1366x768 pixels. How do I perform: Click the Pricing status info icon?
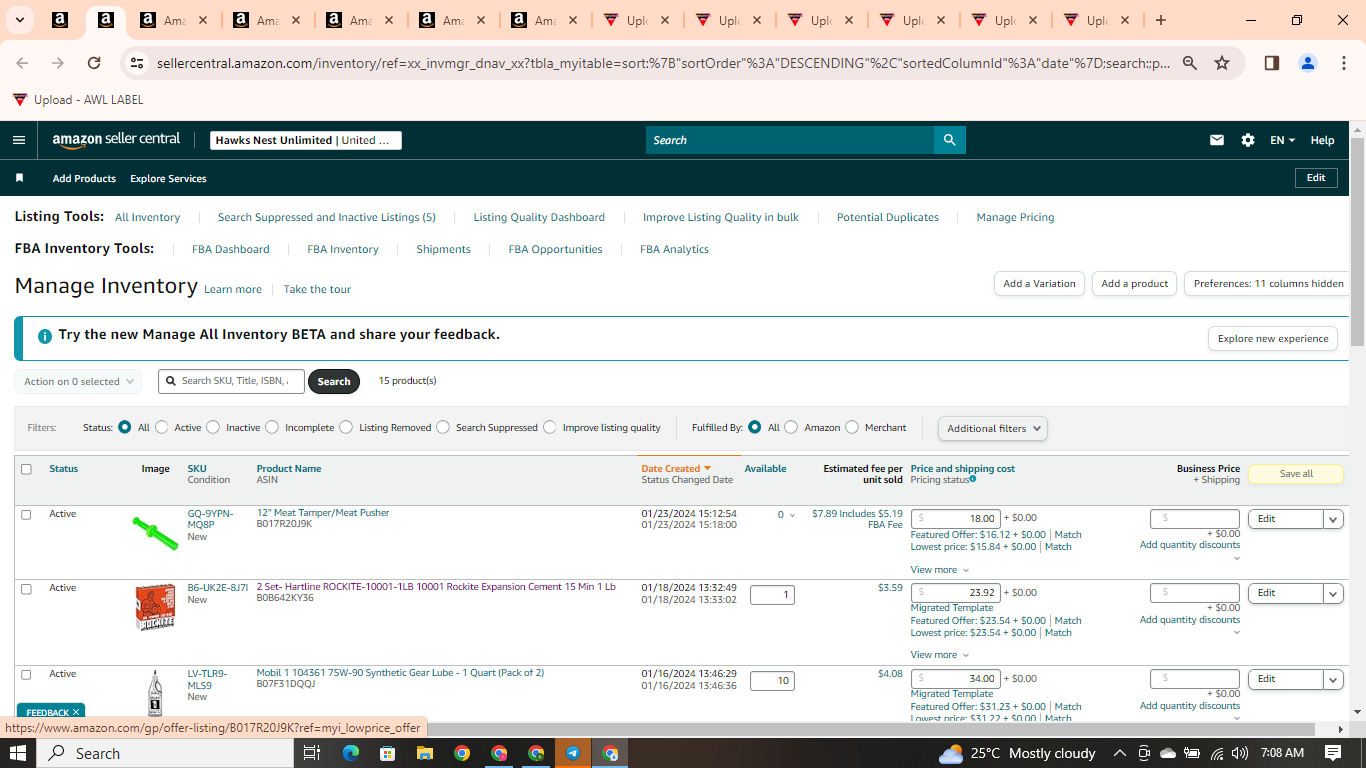click(x=972, y=480)
